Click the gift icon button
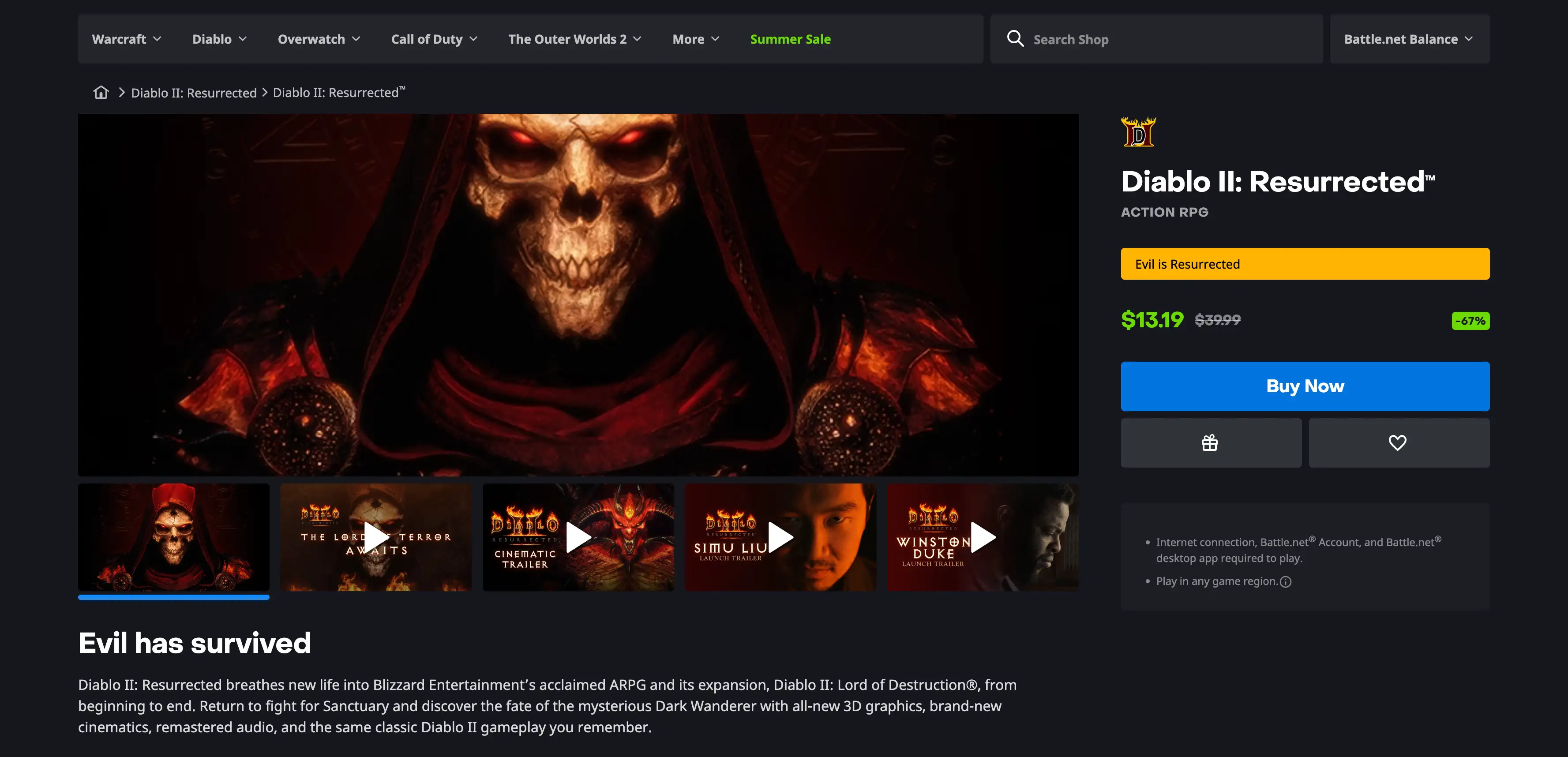The image size is (1568, 757). 1211,443
